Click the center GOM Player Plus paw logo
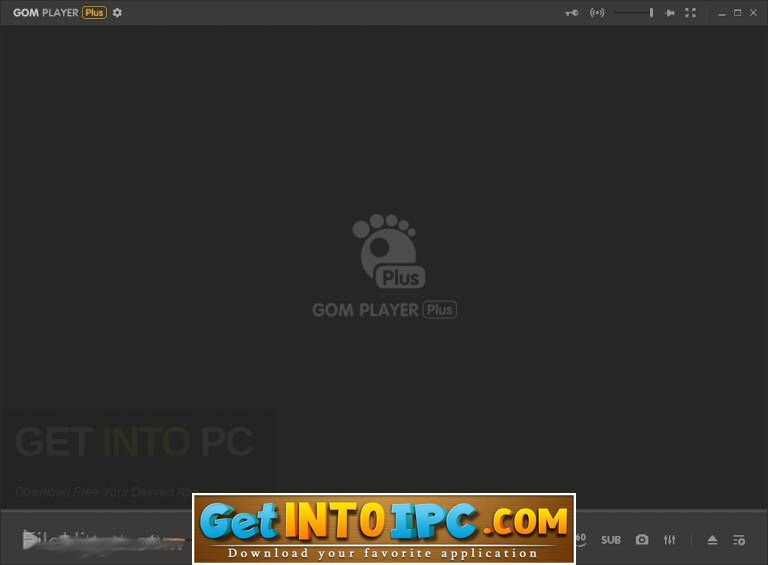The height and width of the screenshot is (565, 768). click(x=388, y=251)
